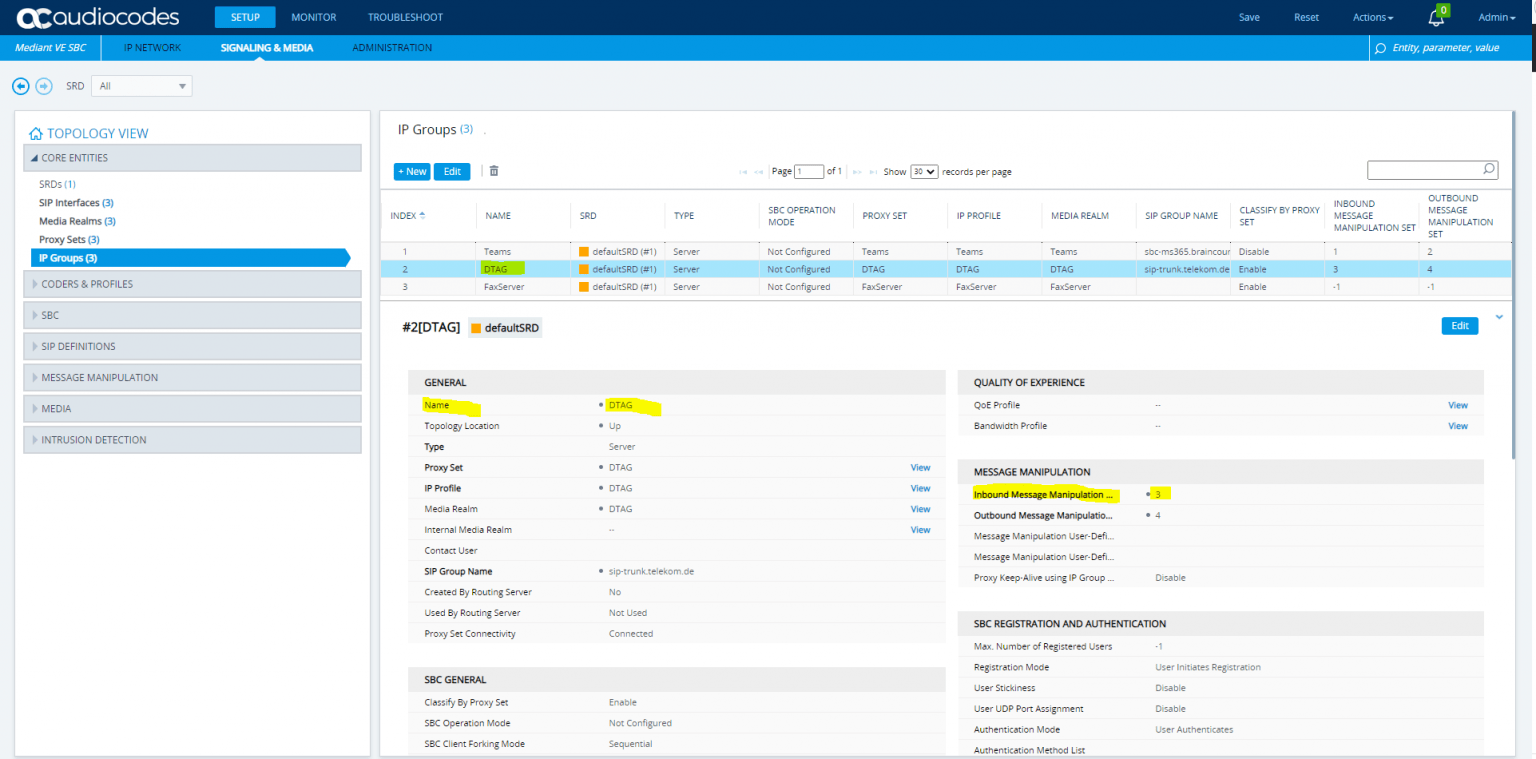The image size is (1536, 759).
Task: Open the notifications bell icon
Action: [x=1437, y=18]
